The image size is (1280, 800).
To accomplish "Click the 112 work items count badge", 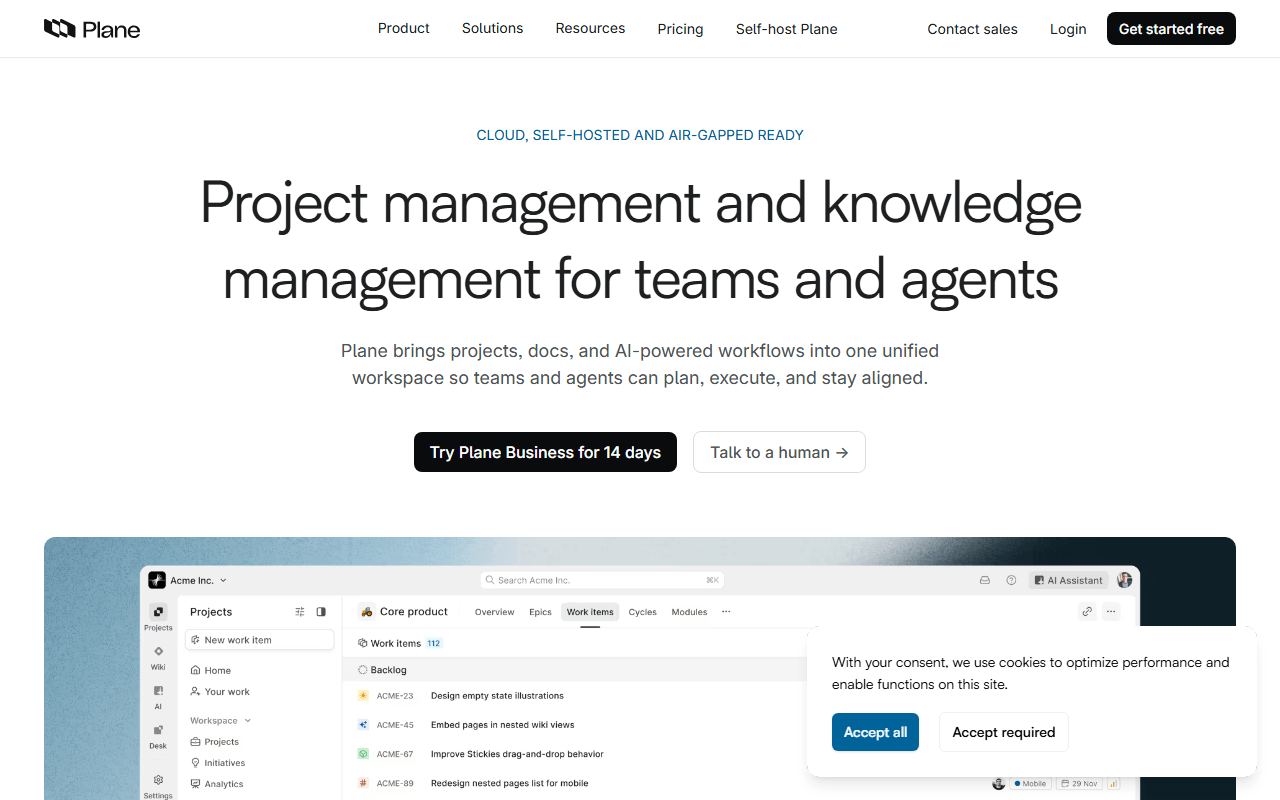I will pos(434,643).
